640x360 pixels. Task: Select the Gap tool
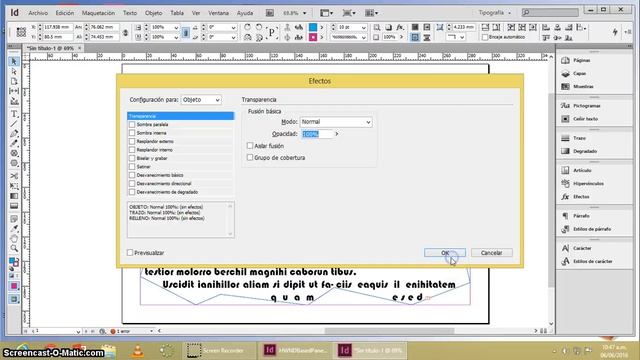14,91
